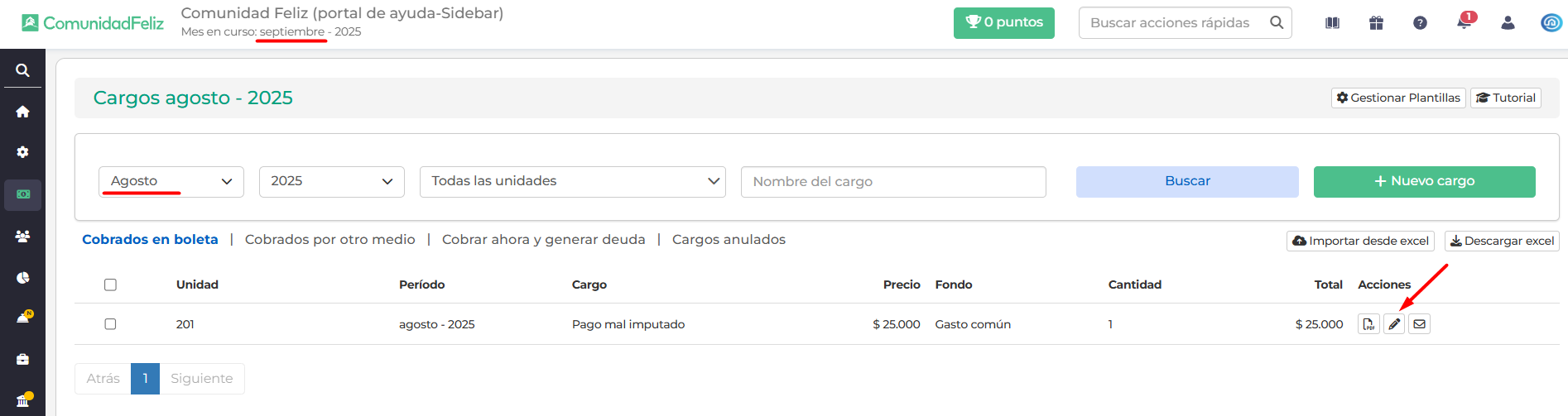This screenshot has width=1568, height=416.
Task: Open the notifications bell in top bar
Action: (1465, 22)
